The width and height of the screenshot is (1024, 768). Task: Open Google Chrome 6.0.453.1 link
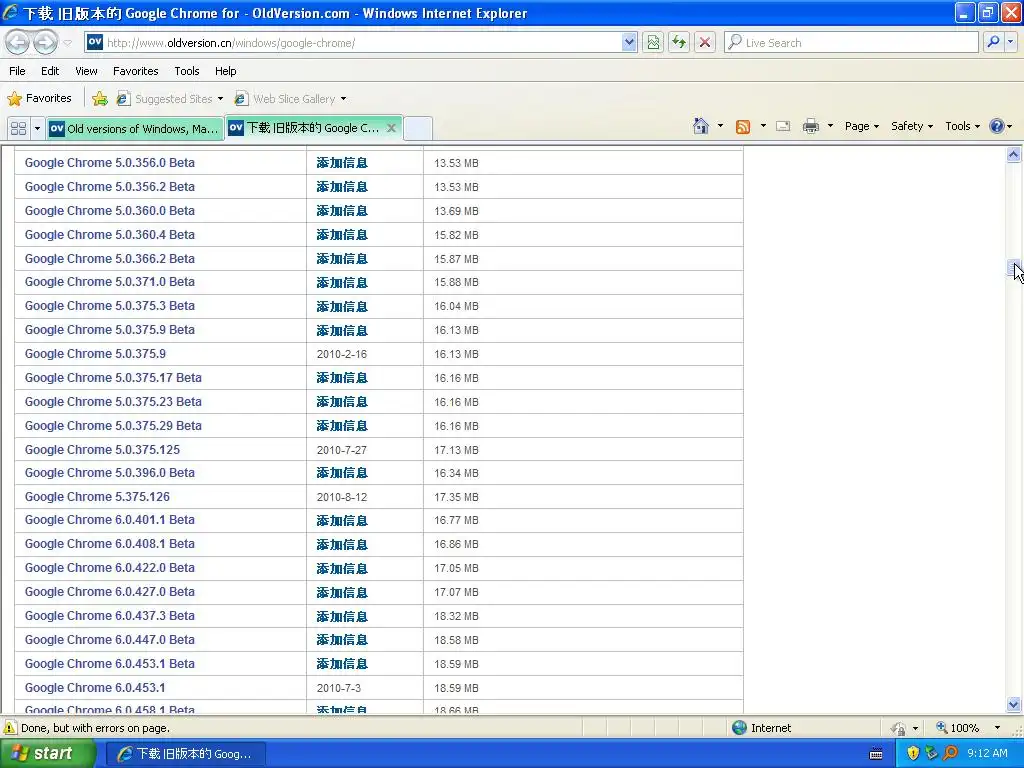tap(95, 688)
